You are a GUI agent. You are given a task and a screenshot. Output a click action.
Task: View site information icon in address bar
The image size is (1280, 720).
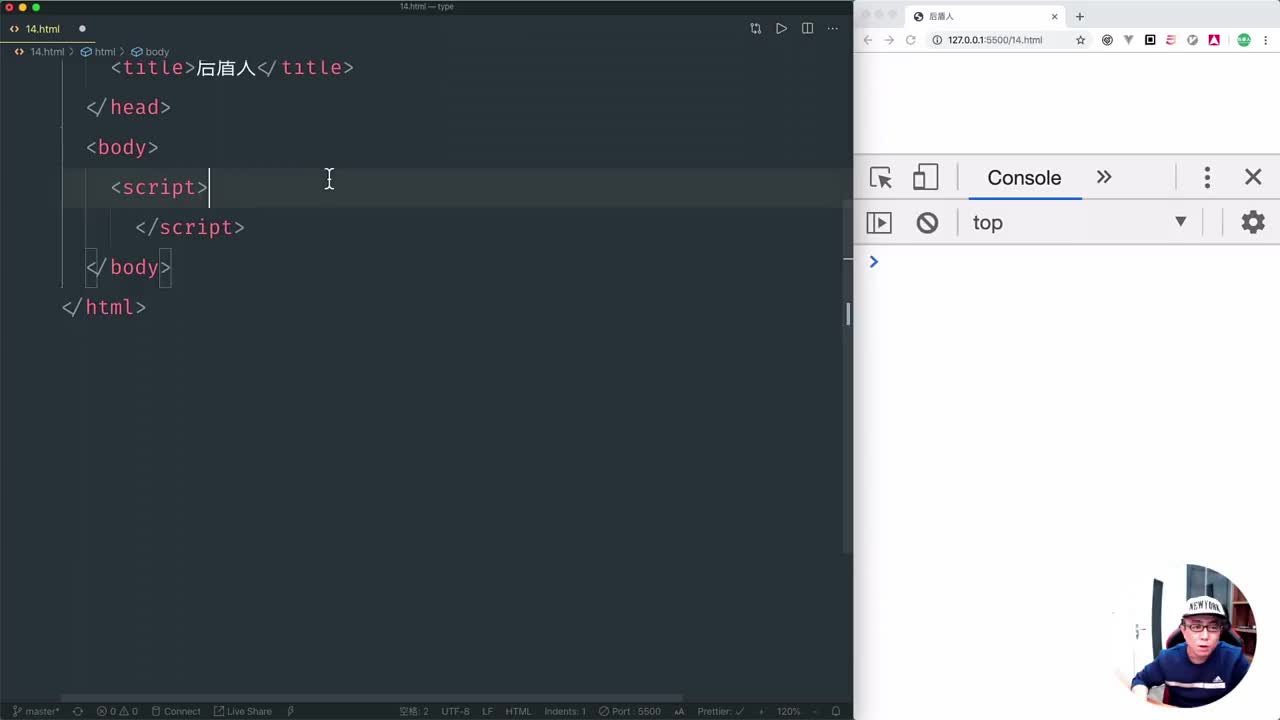click(x=937, y=40)
